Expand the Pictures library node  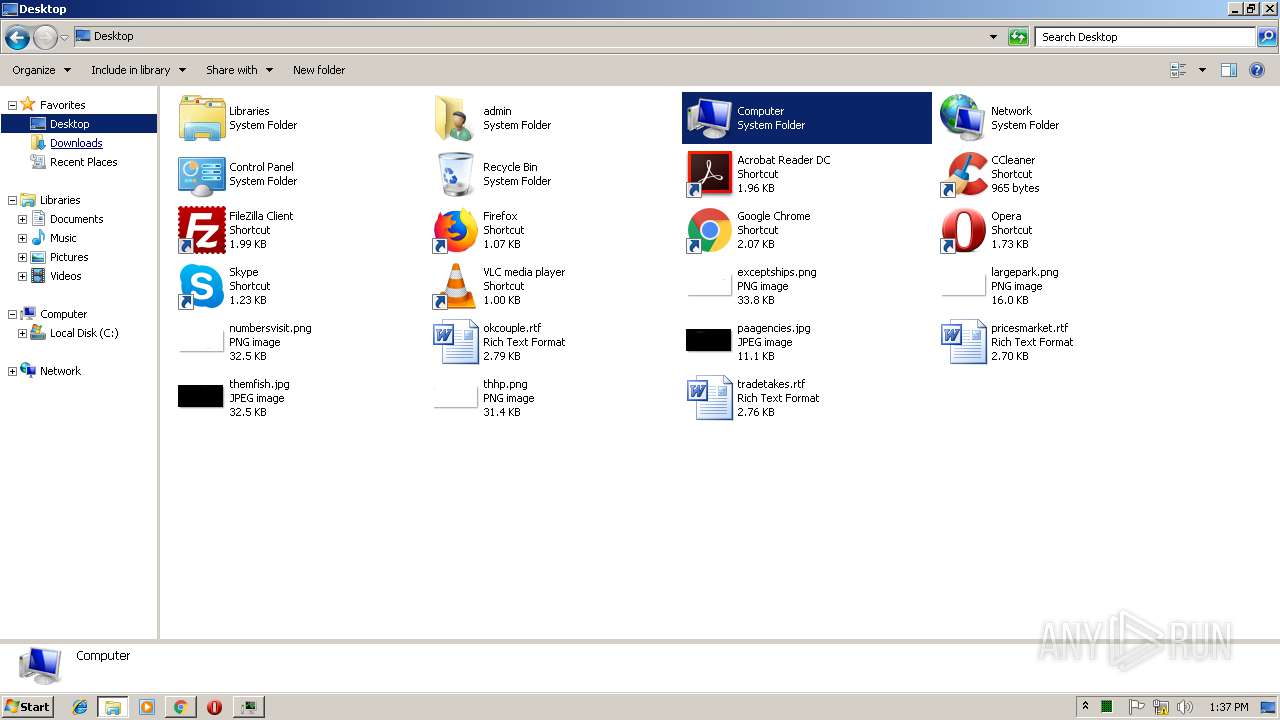pyautogui.click(x=22, y=257)
